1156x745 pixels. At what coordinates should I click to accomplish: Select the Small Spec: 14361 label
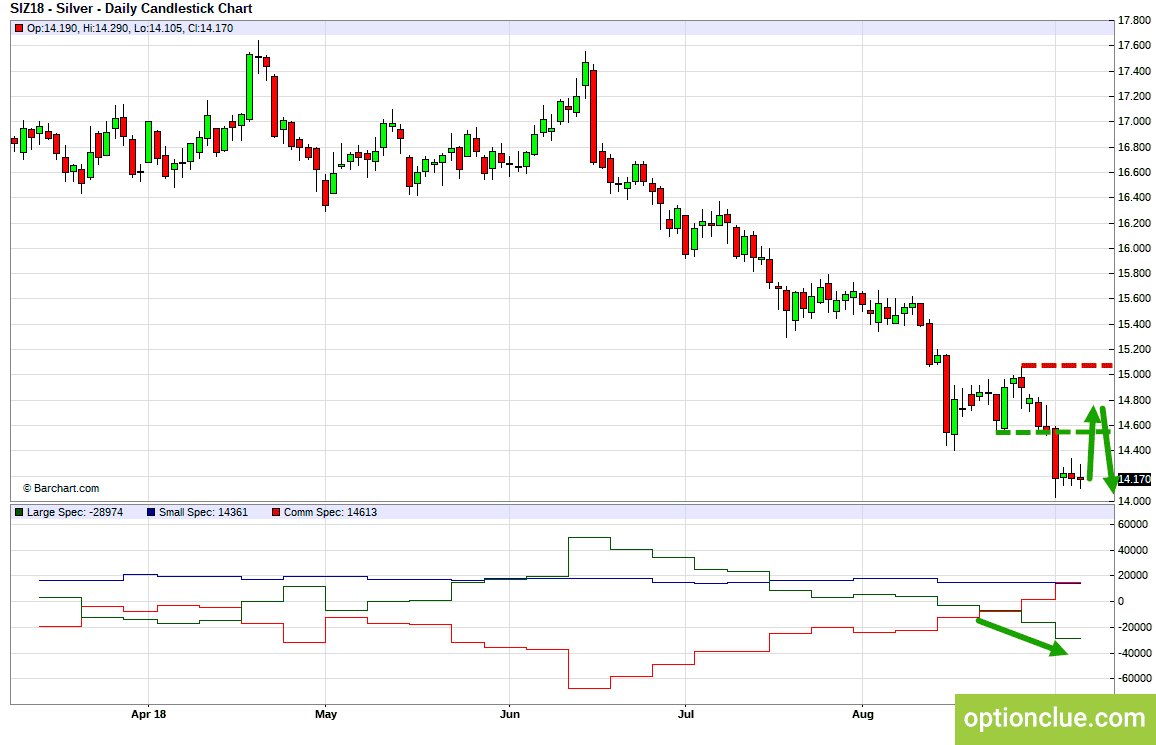tap(203, 512)
